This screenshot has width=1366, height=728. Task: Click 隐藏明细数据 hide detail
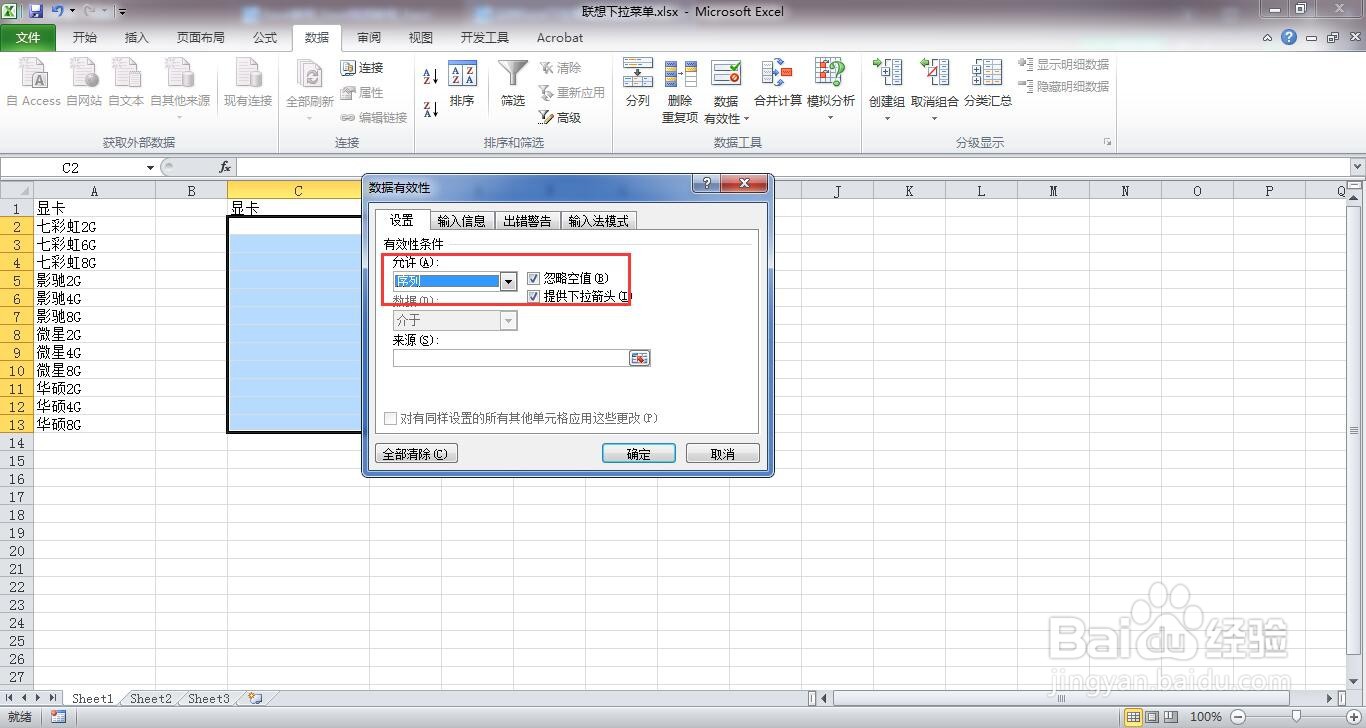1064,86
